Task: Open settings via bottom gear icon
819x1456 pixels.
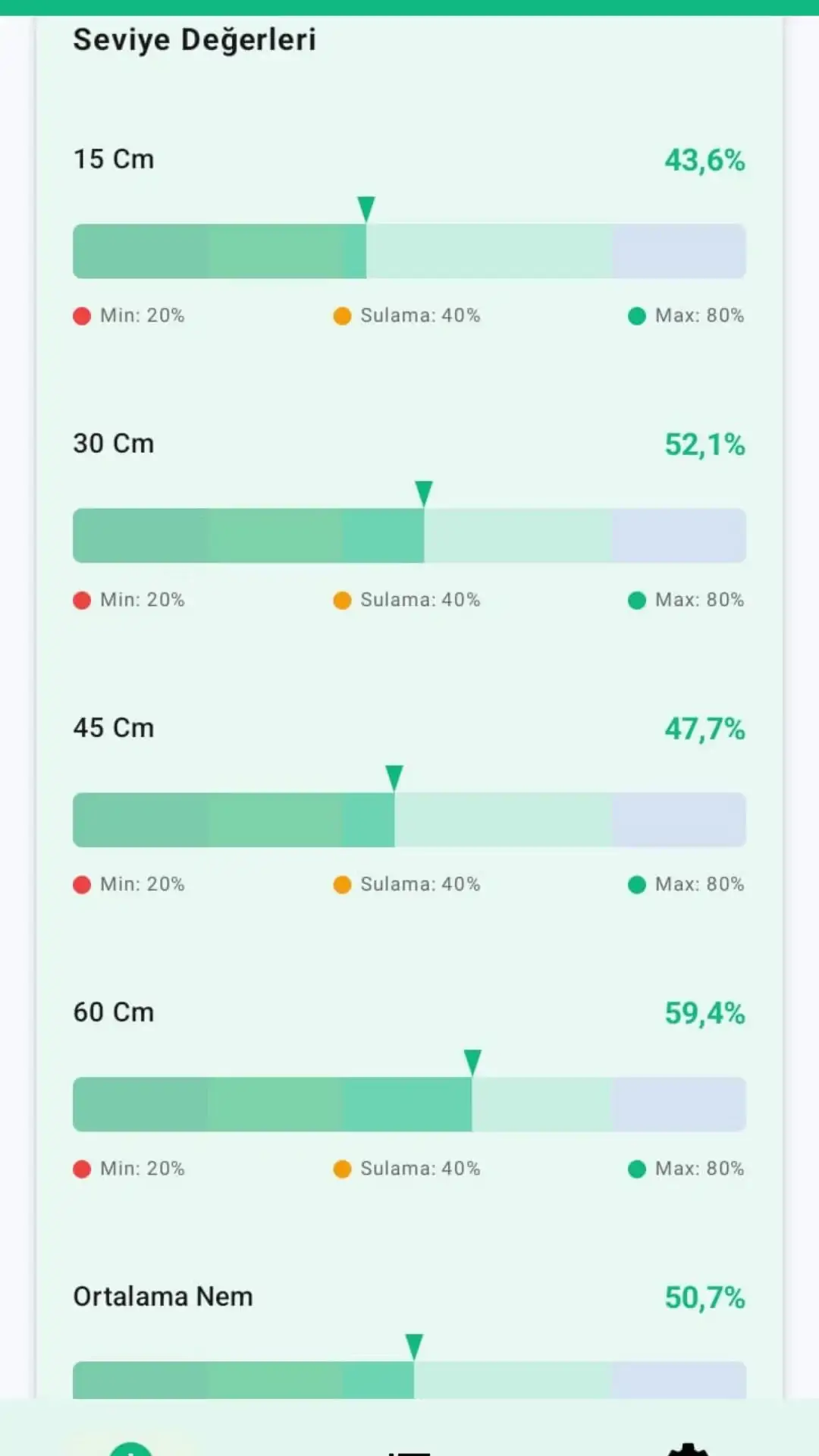Action: point(687,1448)
